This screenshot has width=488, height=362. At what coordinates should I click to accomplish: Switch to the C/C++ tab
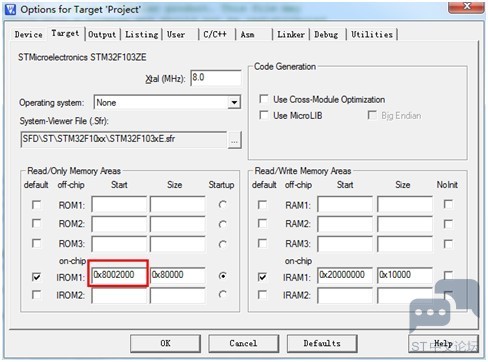[215, 34]
